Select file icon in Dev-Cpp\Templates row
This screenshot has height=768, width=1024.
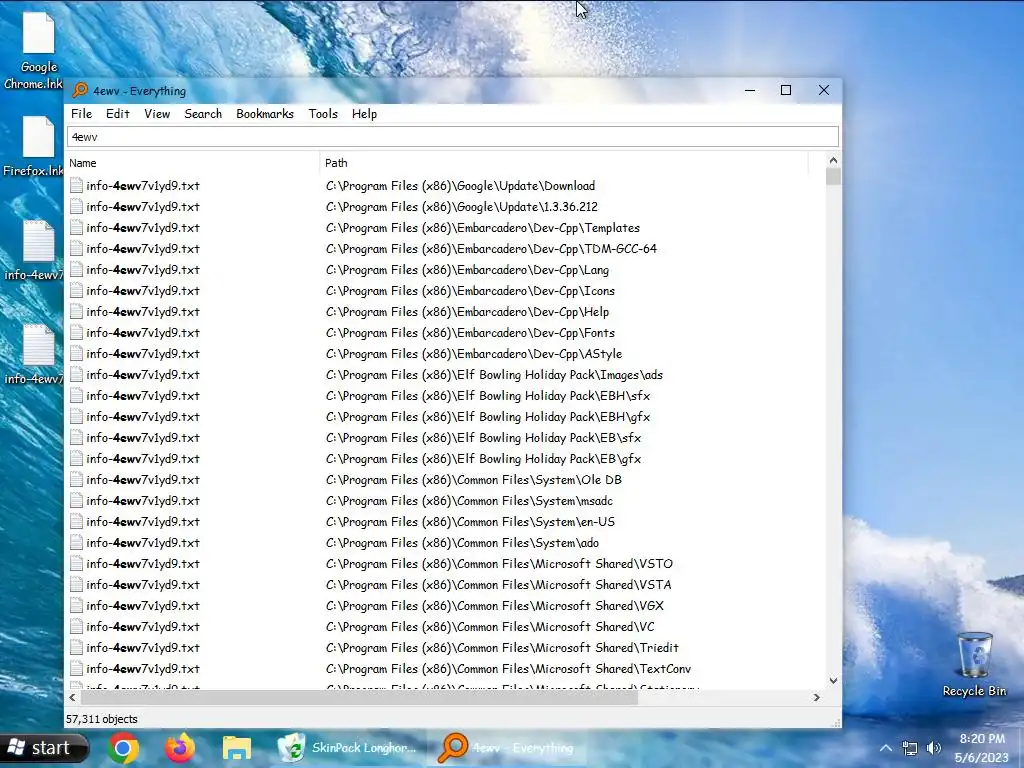76,227
